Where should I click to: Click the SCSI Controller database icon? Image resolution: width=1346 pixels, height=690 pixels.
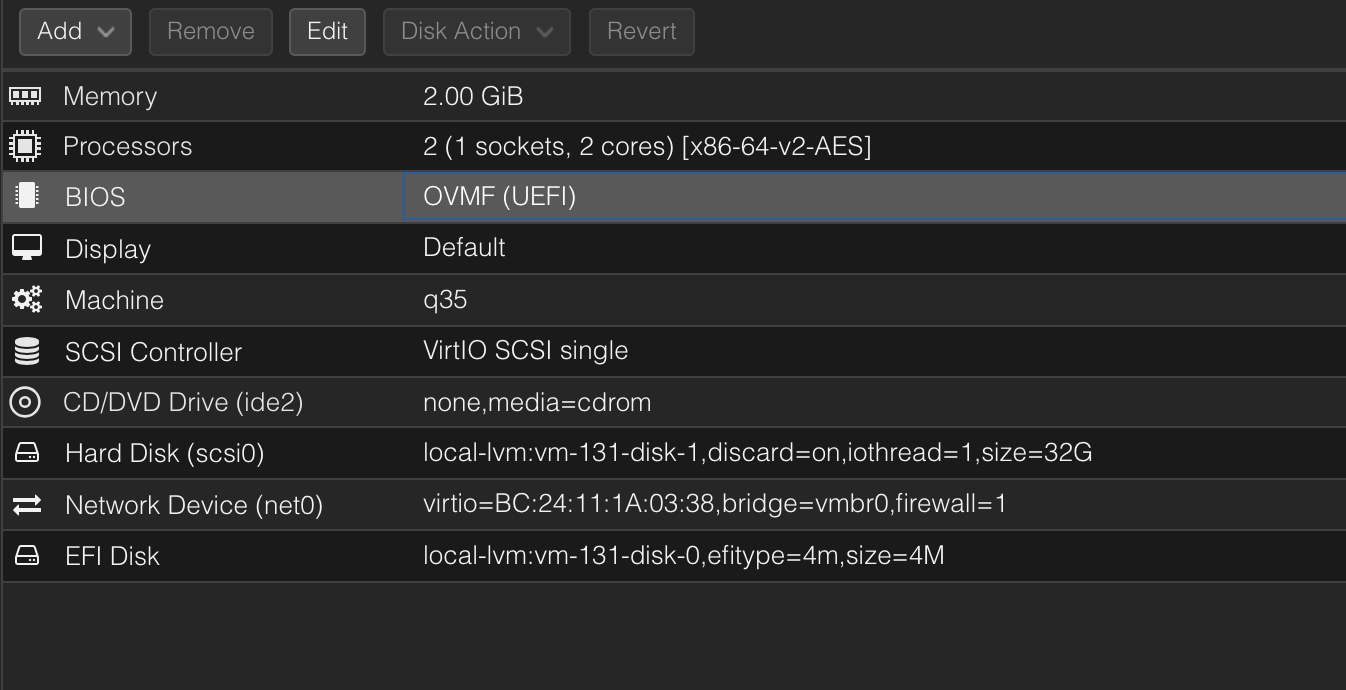27,351
